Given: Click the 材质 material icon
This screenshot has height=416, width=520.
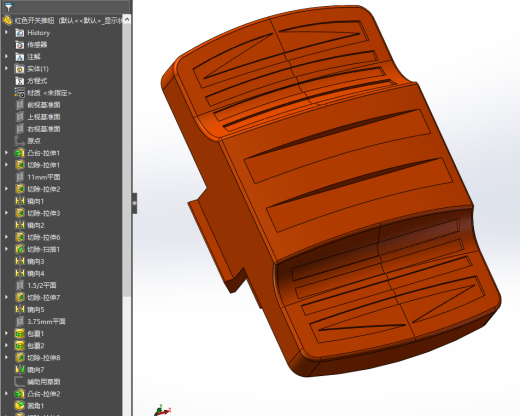Looking at the screenshot, I should pos(20,93).
